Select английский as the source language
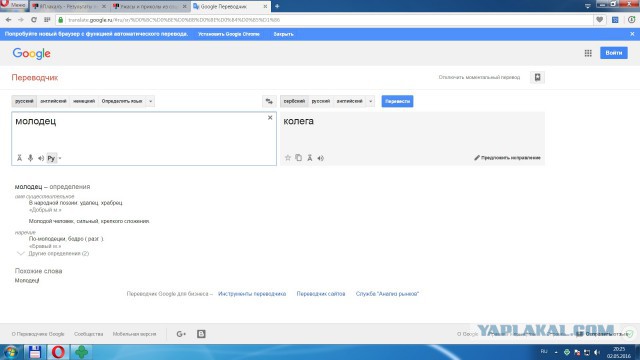The width and height of the screenshot is (640, 360). pos(53,101)
